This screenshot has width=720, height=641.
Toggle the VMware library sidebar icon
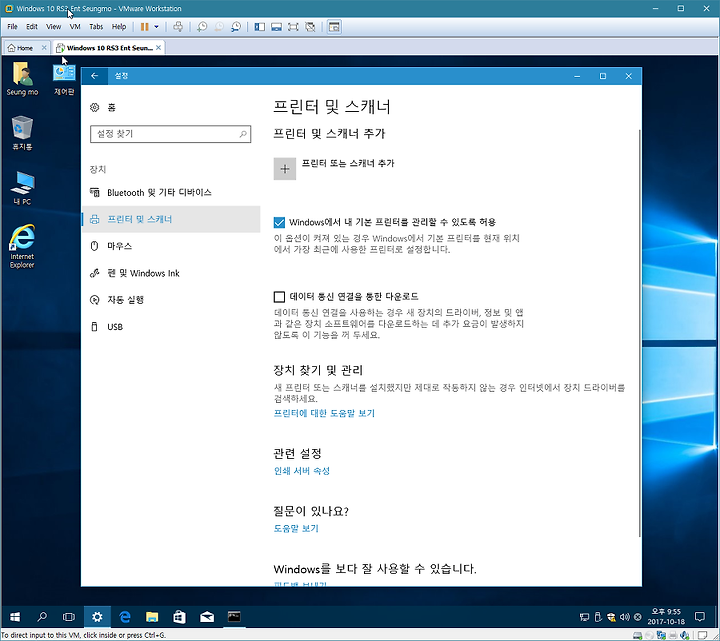[260, 27]
